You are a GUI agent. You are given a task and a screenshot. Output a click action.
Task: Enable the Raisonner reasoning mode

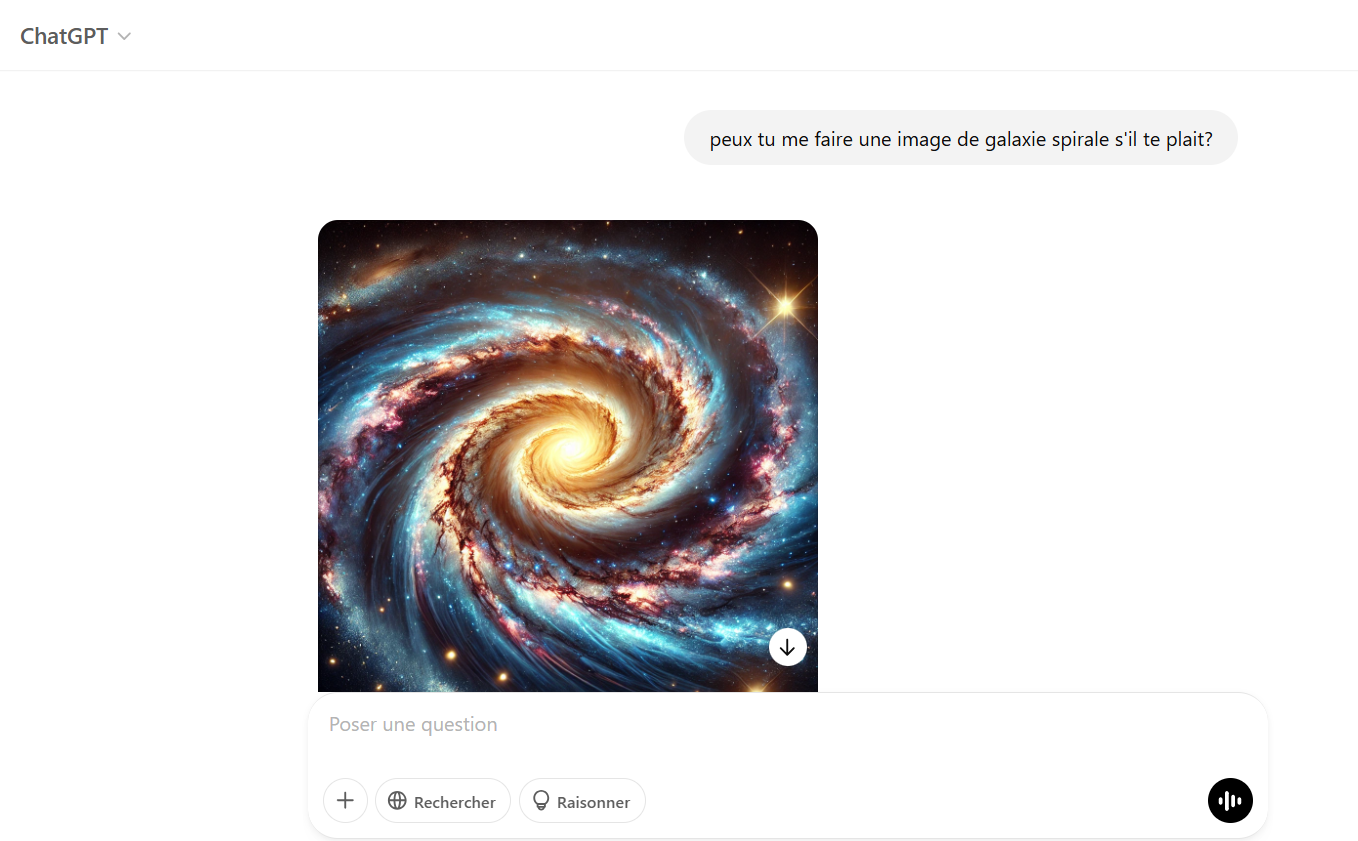582,801
